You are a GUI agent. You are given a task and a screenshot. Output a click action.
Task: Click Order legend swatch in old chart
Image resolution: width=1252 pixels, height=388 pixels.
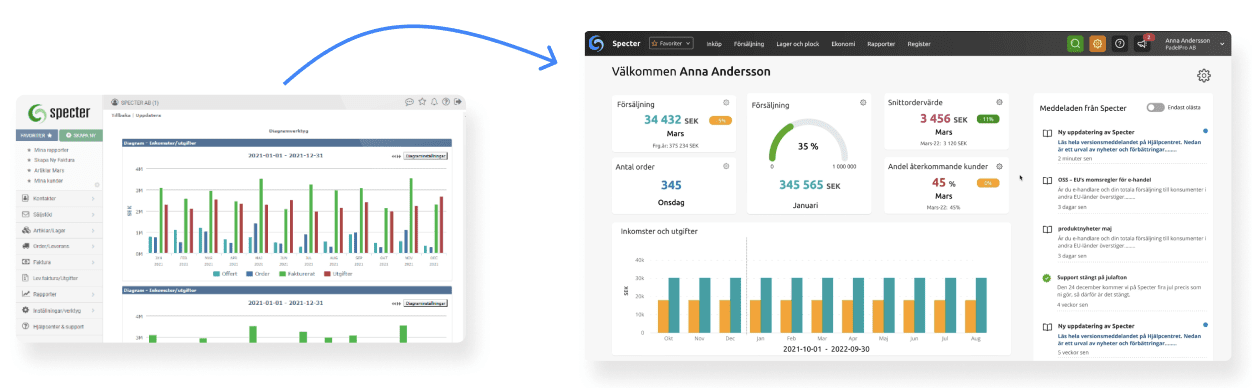tap(250, 273)
